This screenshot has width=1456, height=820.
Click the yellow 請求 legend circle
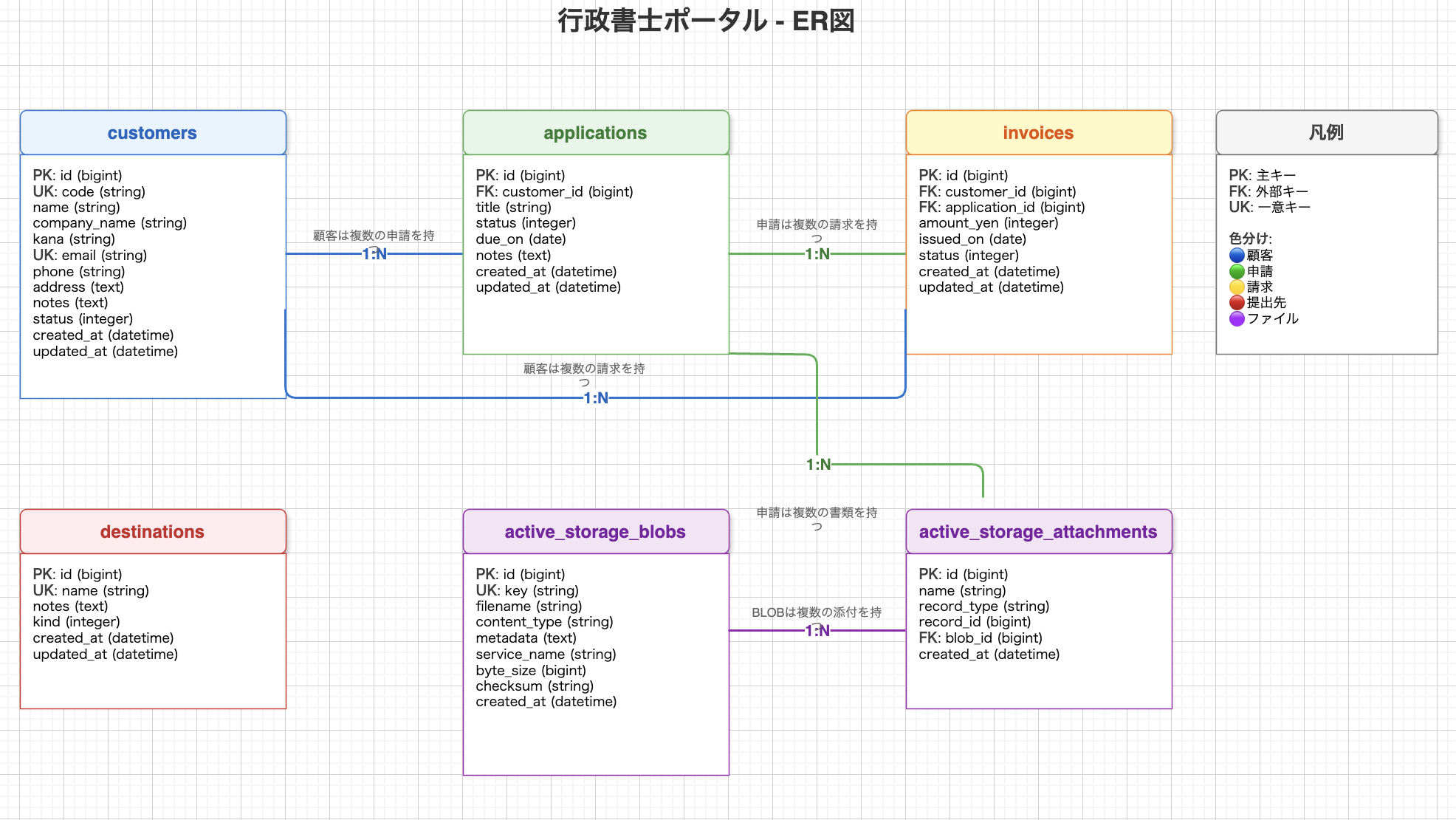pos(1237,287)
